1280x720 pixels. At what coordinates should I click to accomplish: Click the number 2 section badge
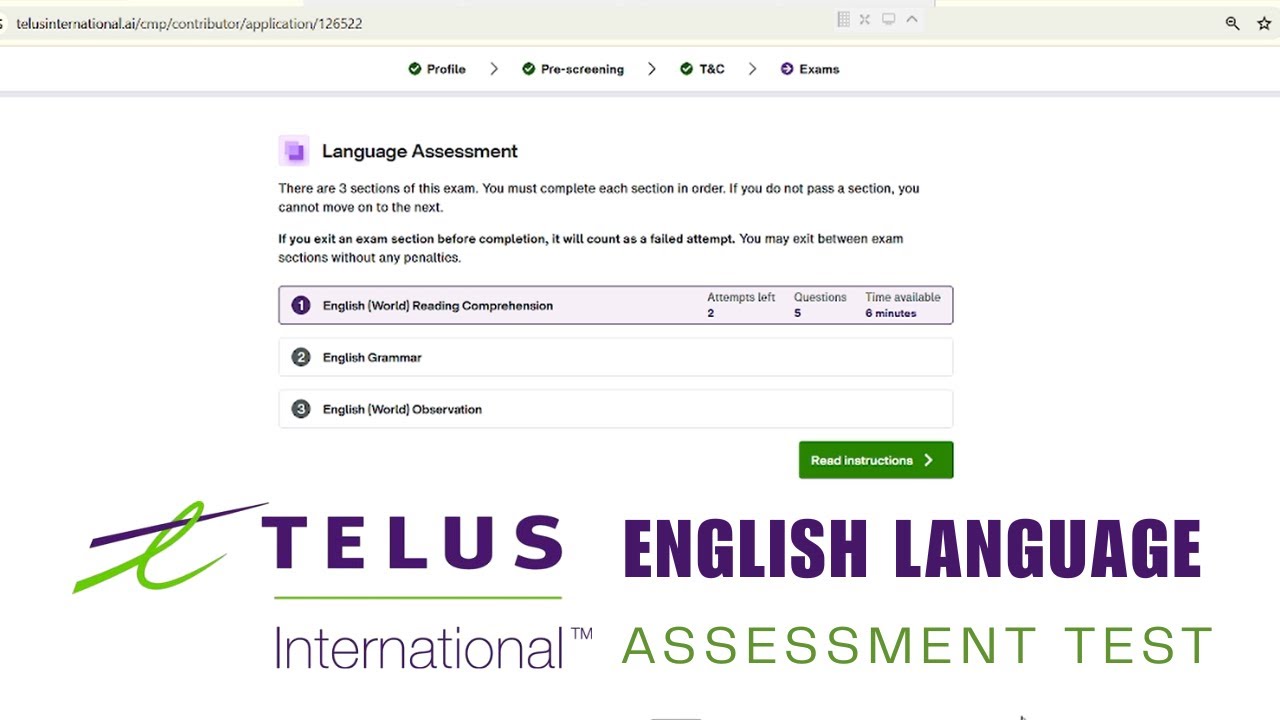coord(301,357)
